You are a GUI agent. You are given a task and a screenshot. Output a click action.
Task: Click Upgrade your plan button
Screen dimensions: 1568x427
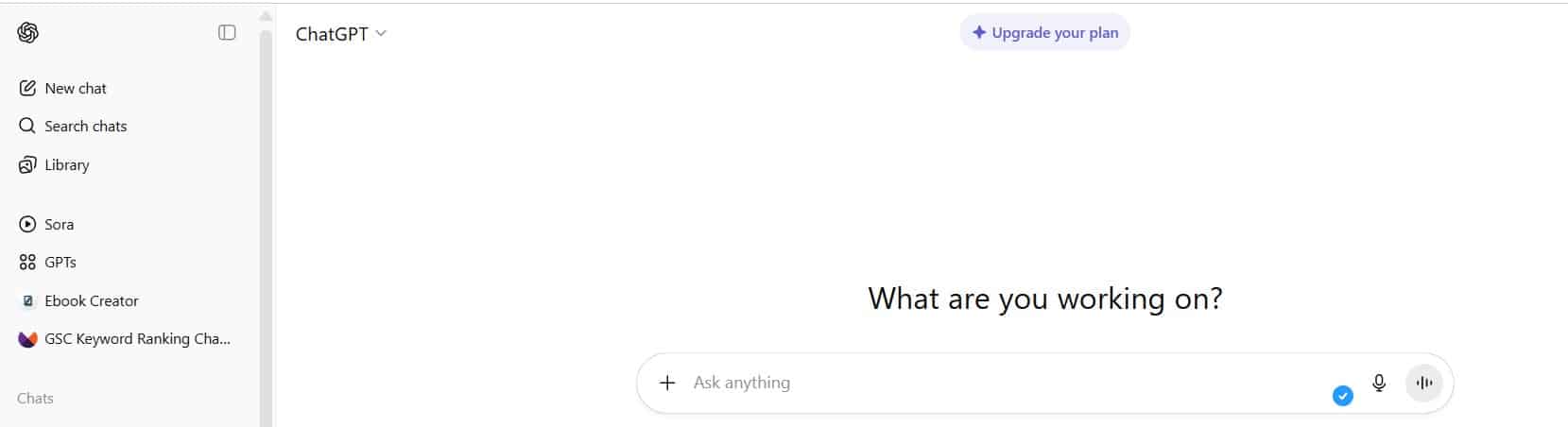click(x=1044, y=32)
